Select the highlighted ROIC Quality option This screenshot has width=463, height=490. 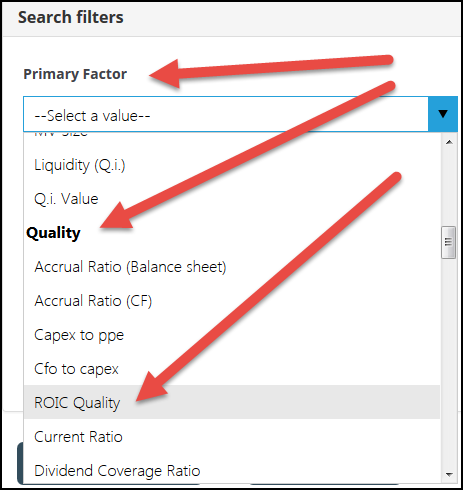tap(232, 402)
